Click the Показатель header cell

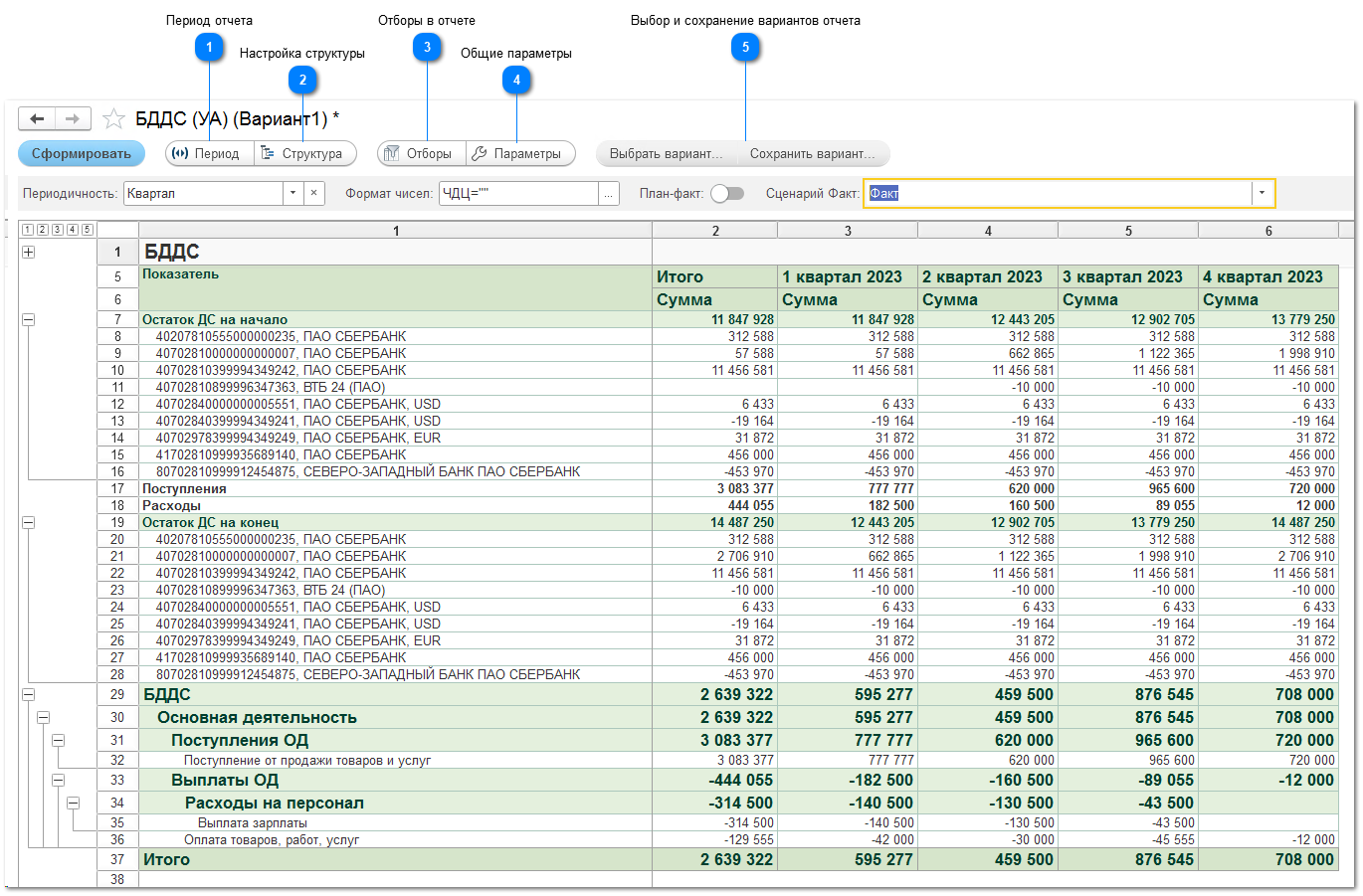[x=395, y=287]
